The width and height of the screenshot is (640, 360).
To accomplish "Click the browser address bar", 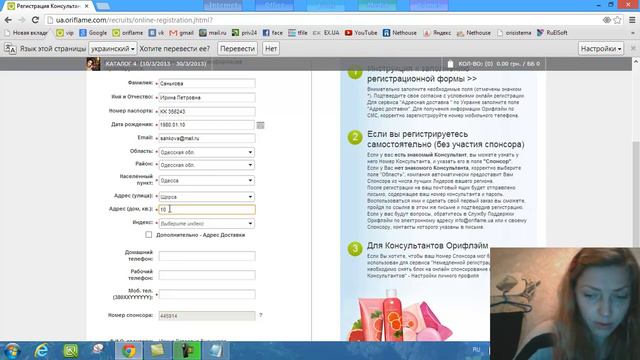I will tap(322, 20).
